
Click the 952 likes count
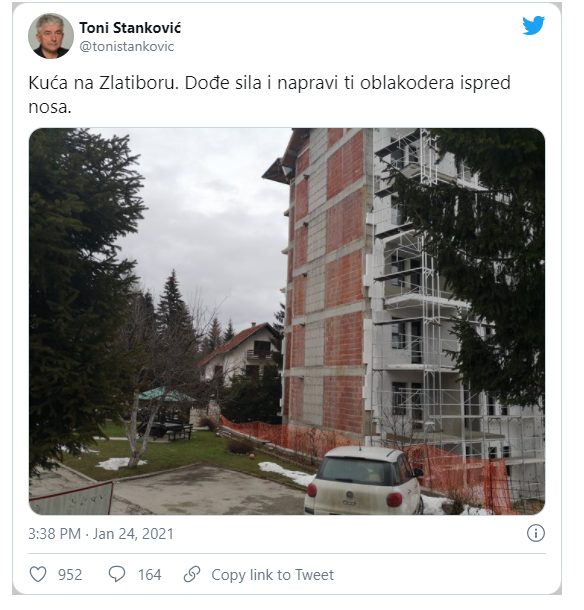[70, 575]
